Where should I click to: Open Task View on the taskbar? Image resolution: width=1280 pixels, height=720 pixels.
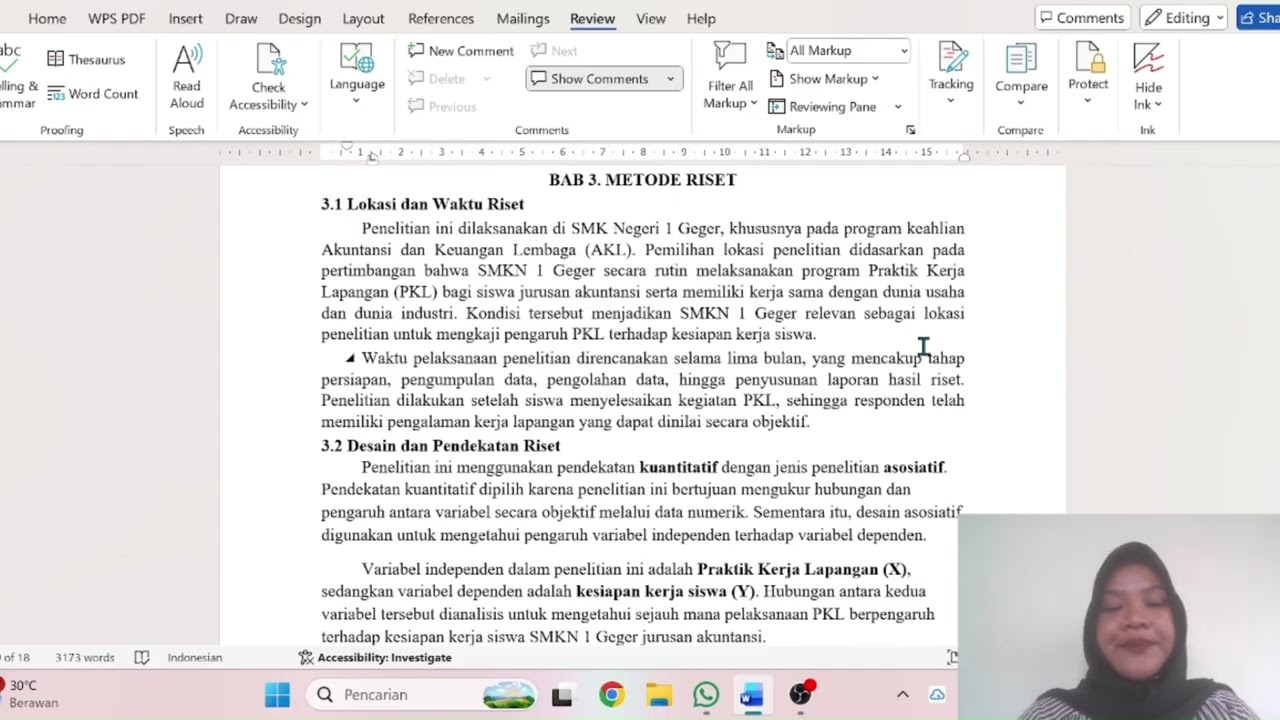click(562, 695)
